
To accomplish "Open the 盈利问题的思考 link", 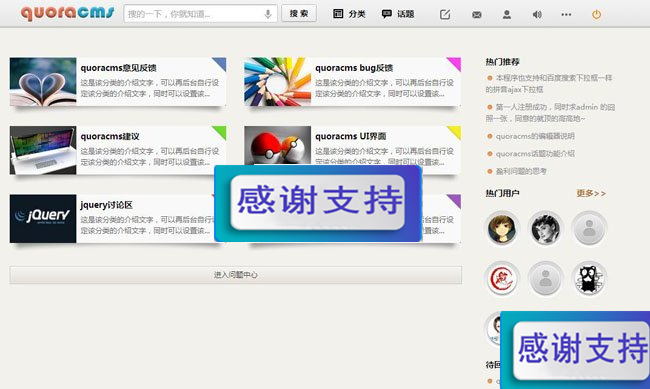I will 521,171.
